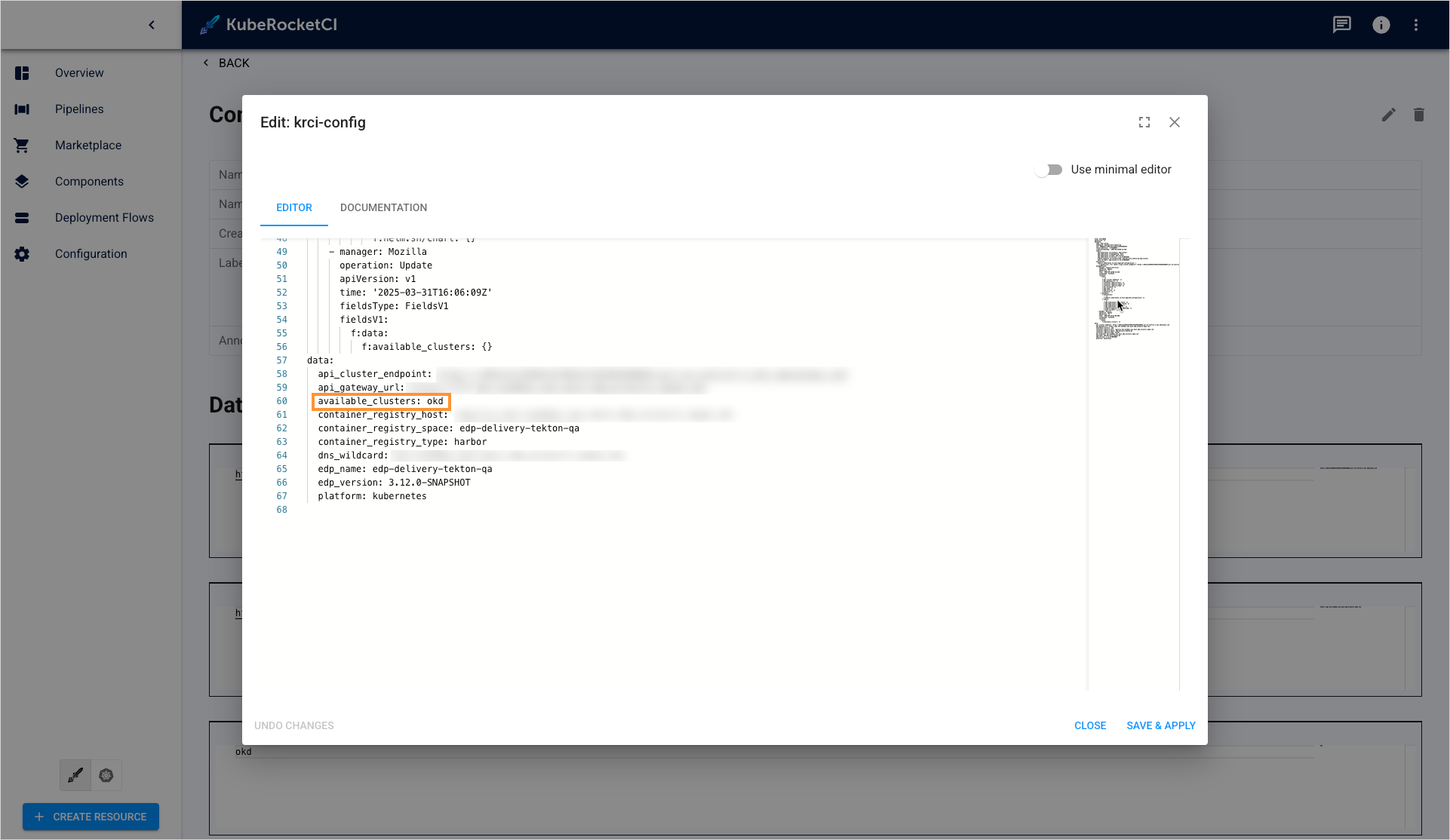
Task: Select the EDITOR tab
Action: 293,207
